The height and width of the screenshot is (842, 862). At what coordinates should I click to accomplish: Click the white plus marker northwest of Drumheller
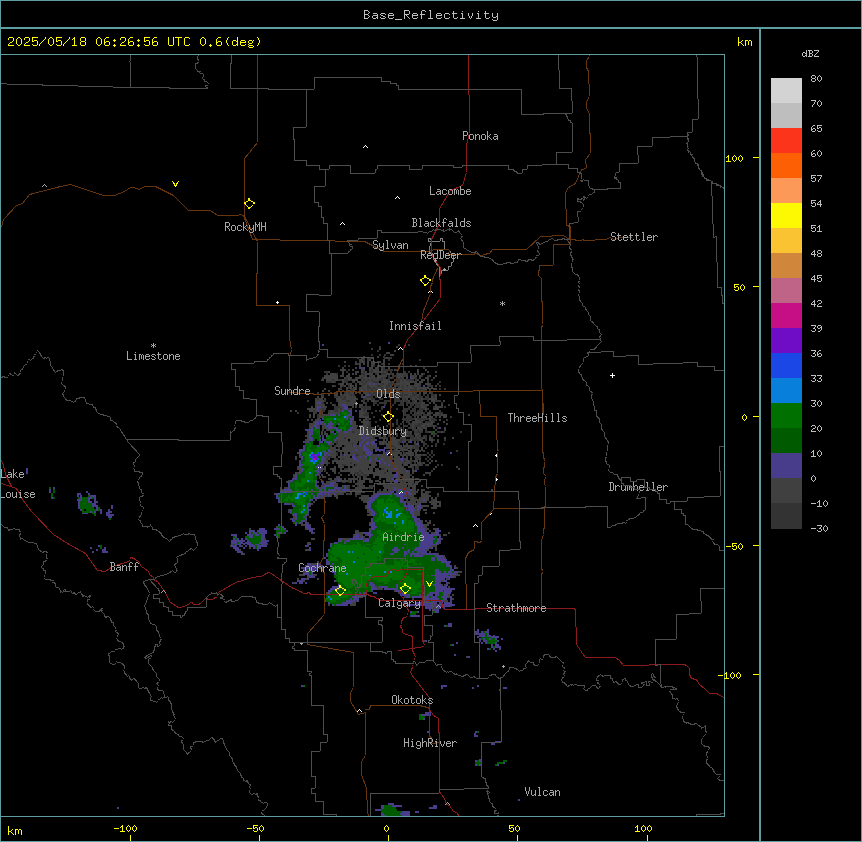click(612, 375)
